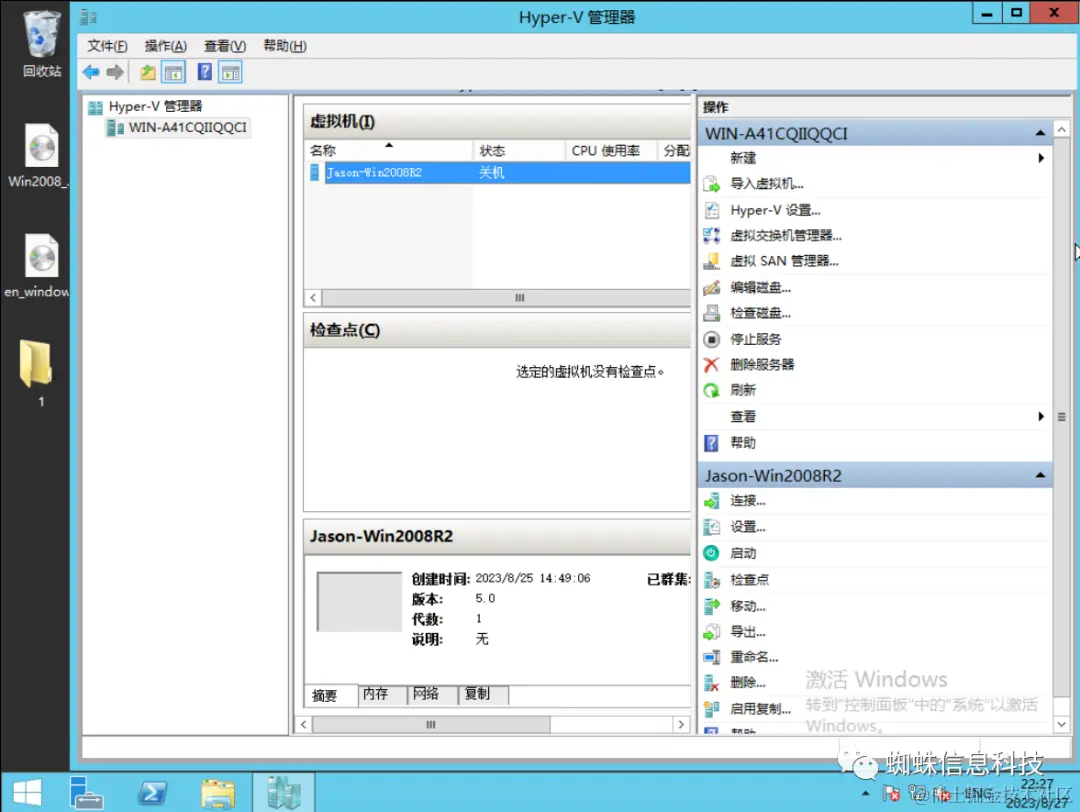Image resolution: width=1080 pixels, height=812 pixels.
Task: Click the Hyper-V 设置... action link
Action: click(776, 210)
